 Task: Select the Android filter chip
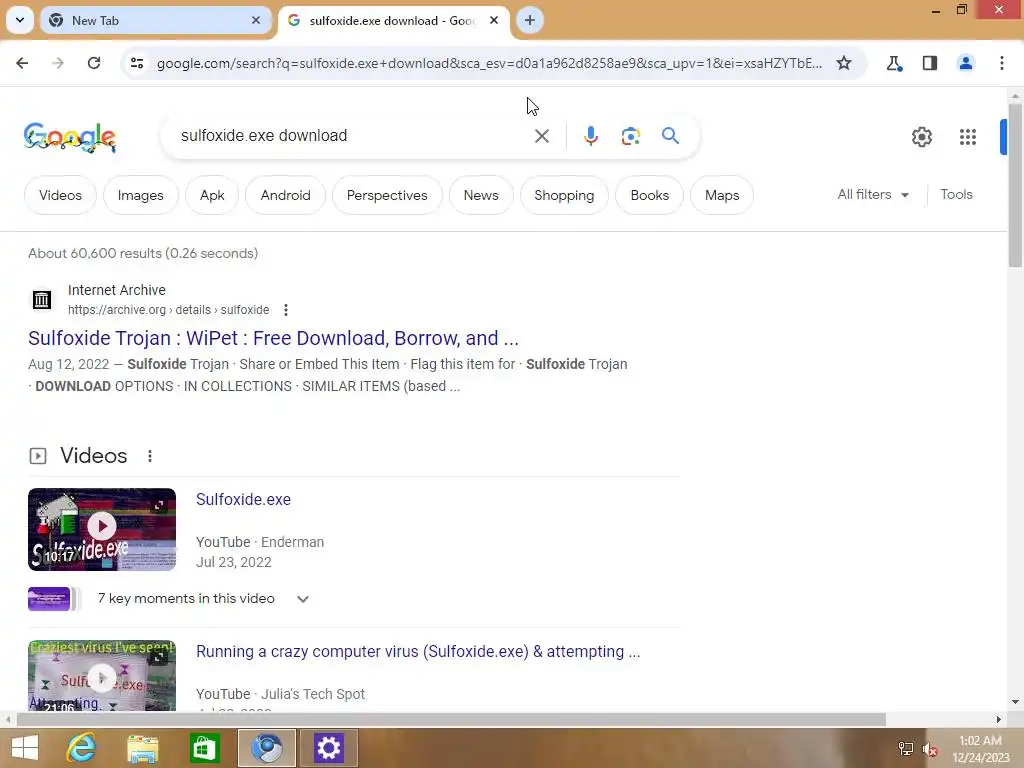coord(285,195)
